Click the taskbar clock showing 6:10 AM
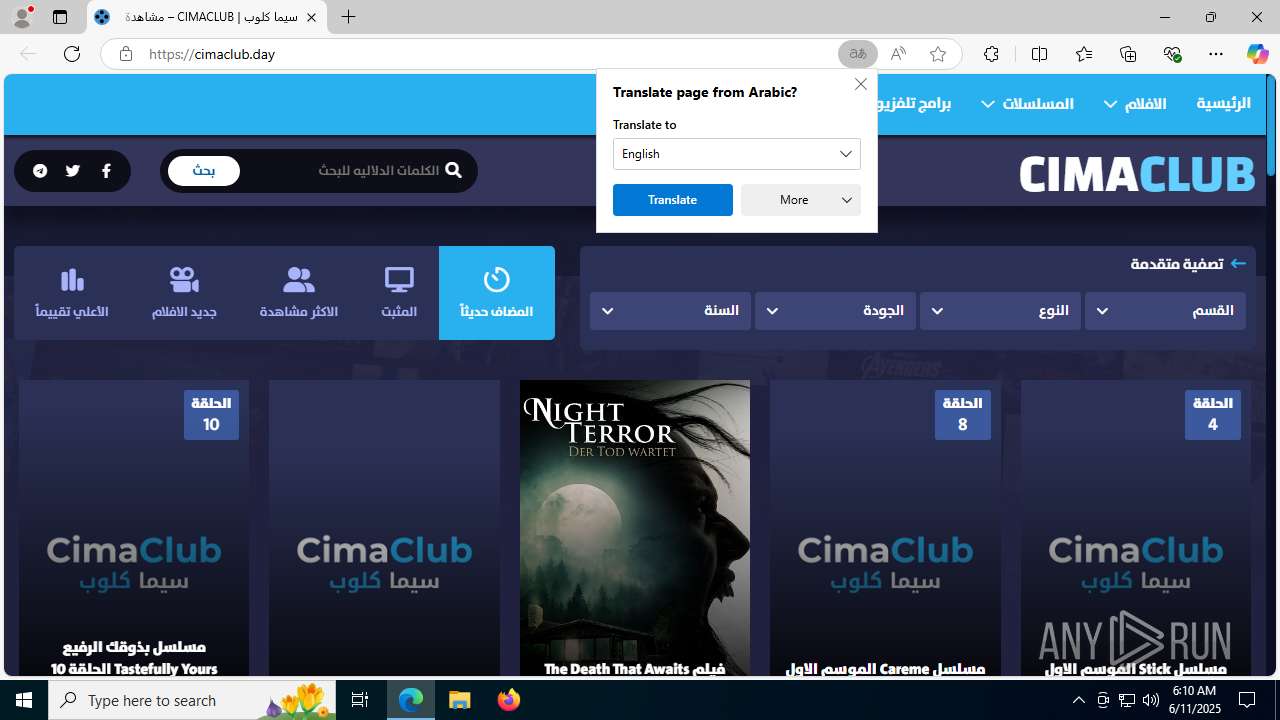This screenshot has width=1280, height=720. [x=1194, y=700]
